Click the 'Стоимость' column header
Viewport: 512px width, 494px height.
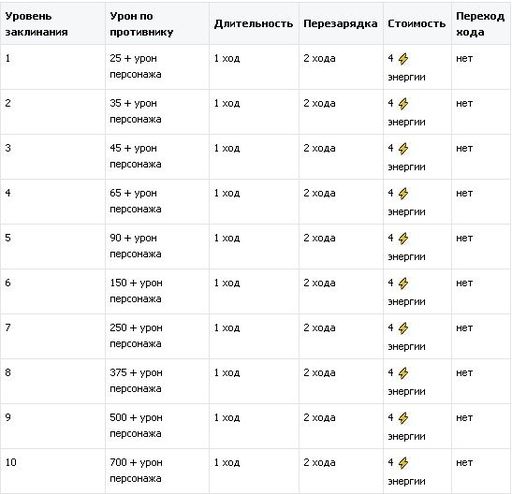417,24
